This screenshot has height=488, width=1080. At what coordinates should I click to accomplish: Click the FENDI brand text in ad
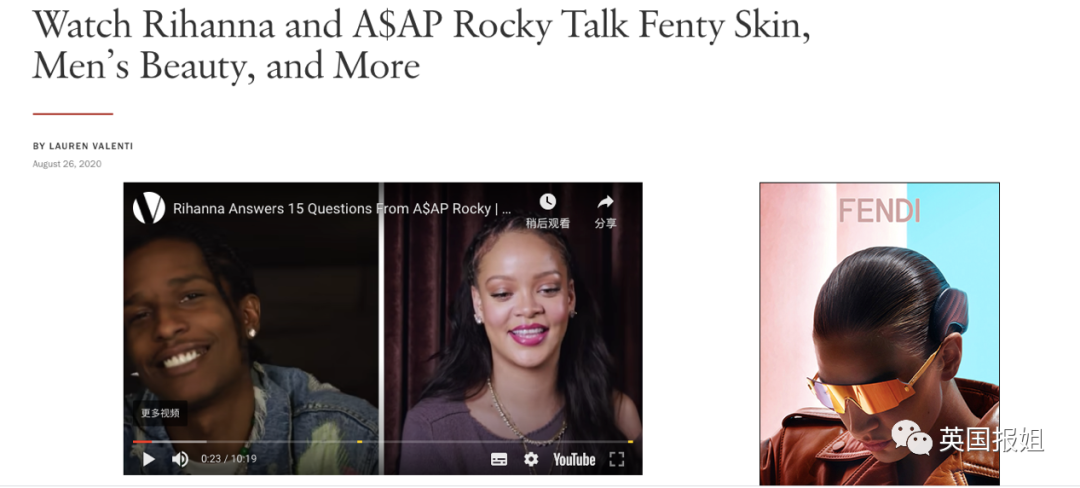pos(879,211)
